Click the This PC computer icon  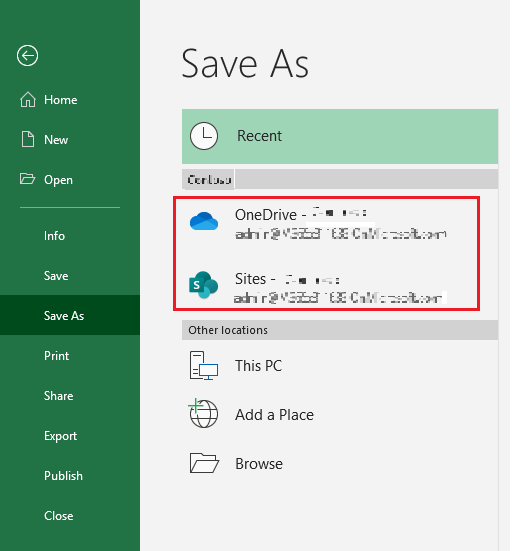click(204, 365)
